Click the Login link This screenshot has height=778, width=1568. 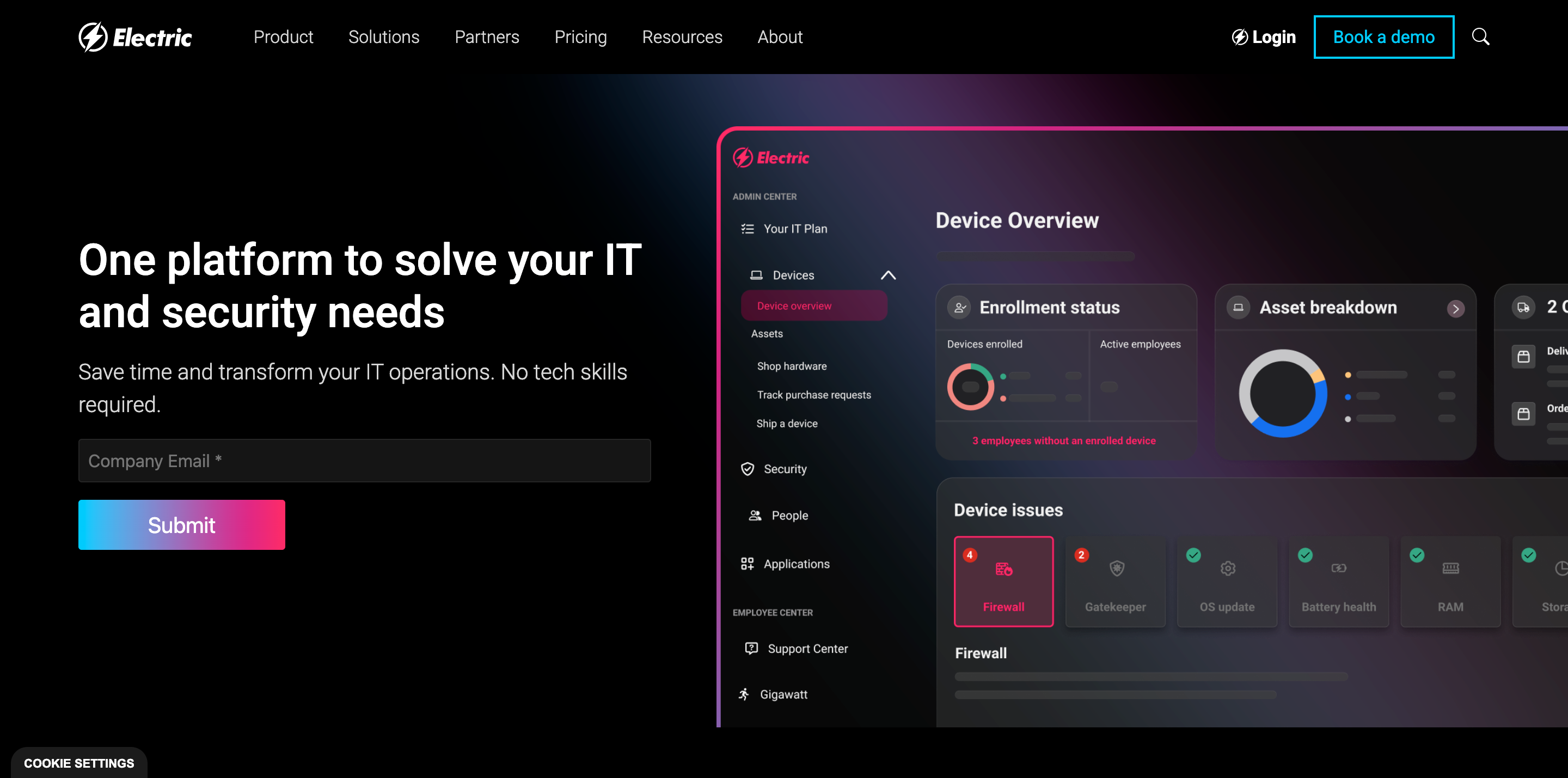pos(1264,37)
